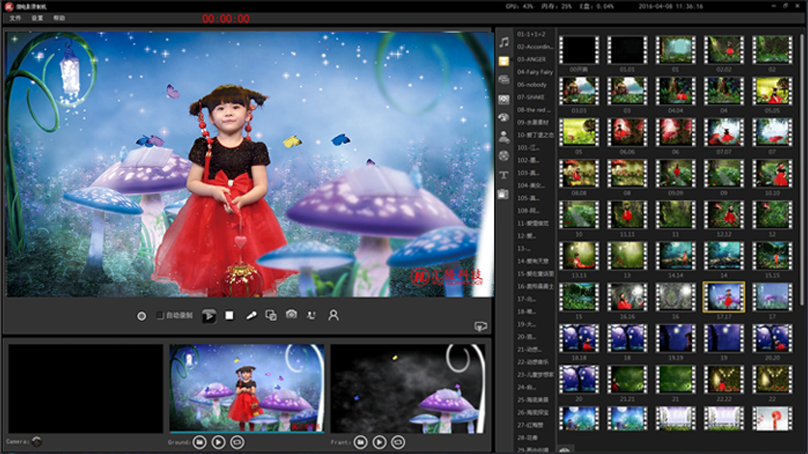808x454 pixels.
Task: Toggle loop for the Front layer
Action: (398, 442)
